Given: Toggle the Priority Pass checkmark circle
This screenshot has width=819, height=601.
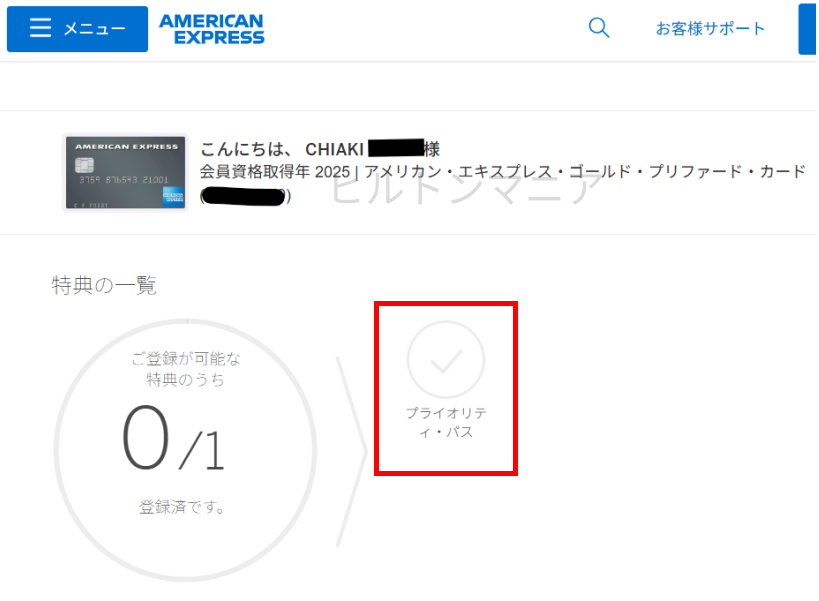Looking at the screenshot, I should (x=446, y=360).
